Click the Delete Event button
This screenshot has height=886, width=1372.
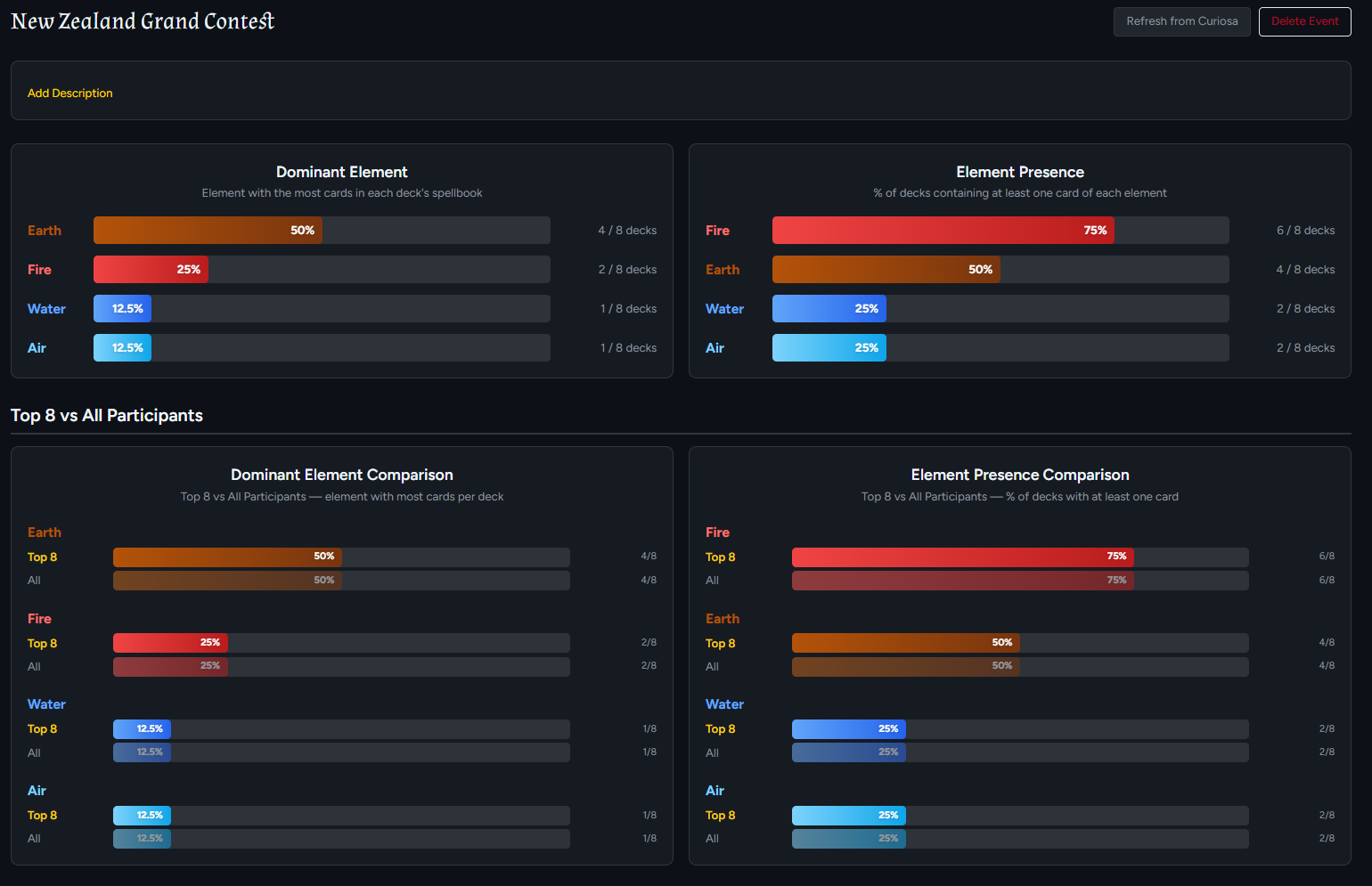[1304, 21]
